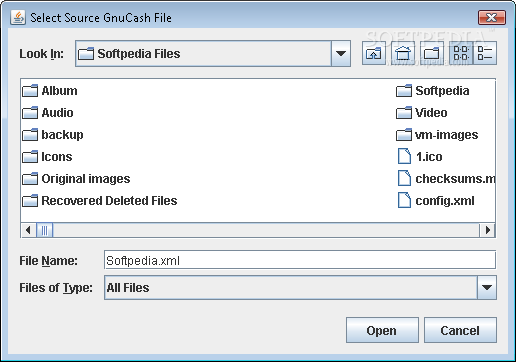This screenshot has height=362, width=516.
Task: Select the Original images folder
Action: point(76,179)
